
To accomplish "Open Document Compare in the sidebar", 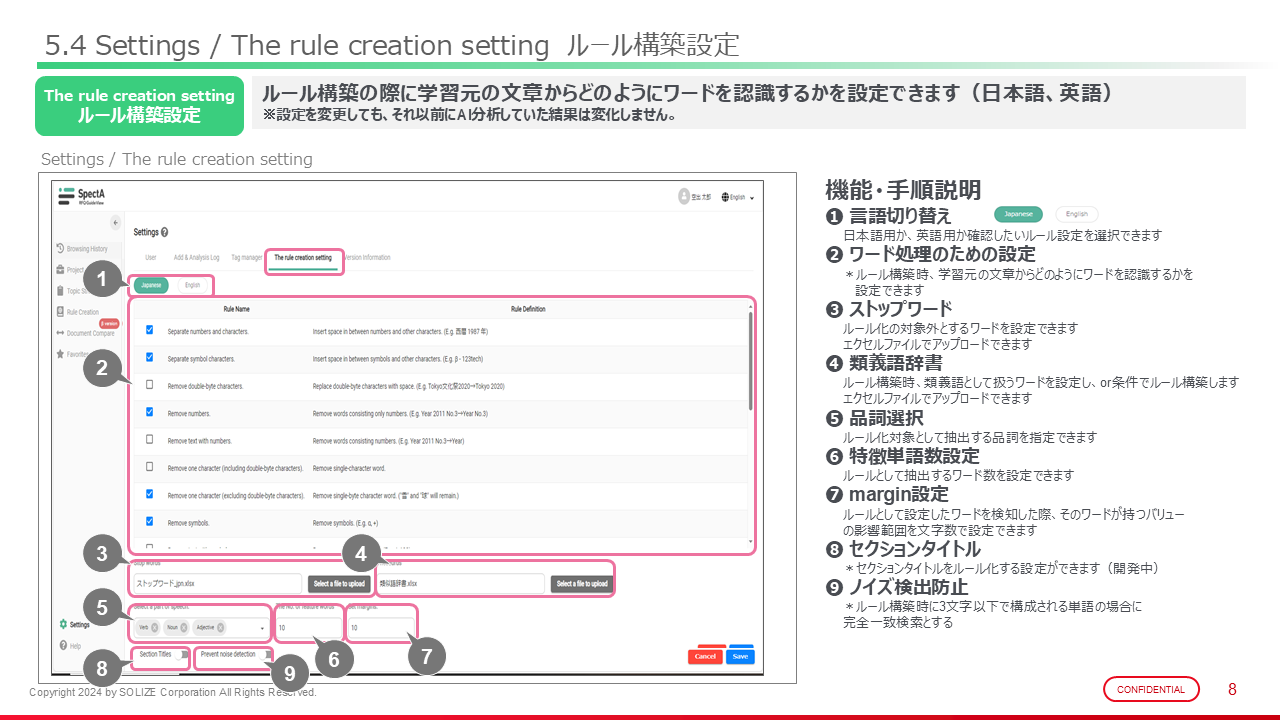I will point(88,332).
